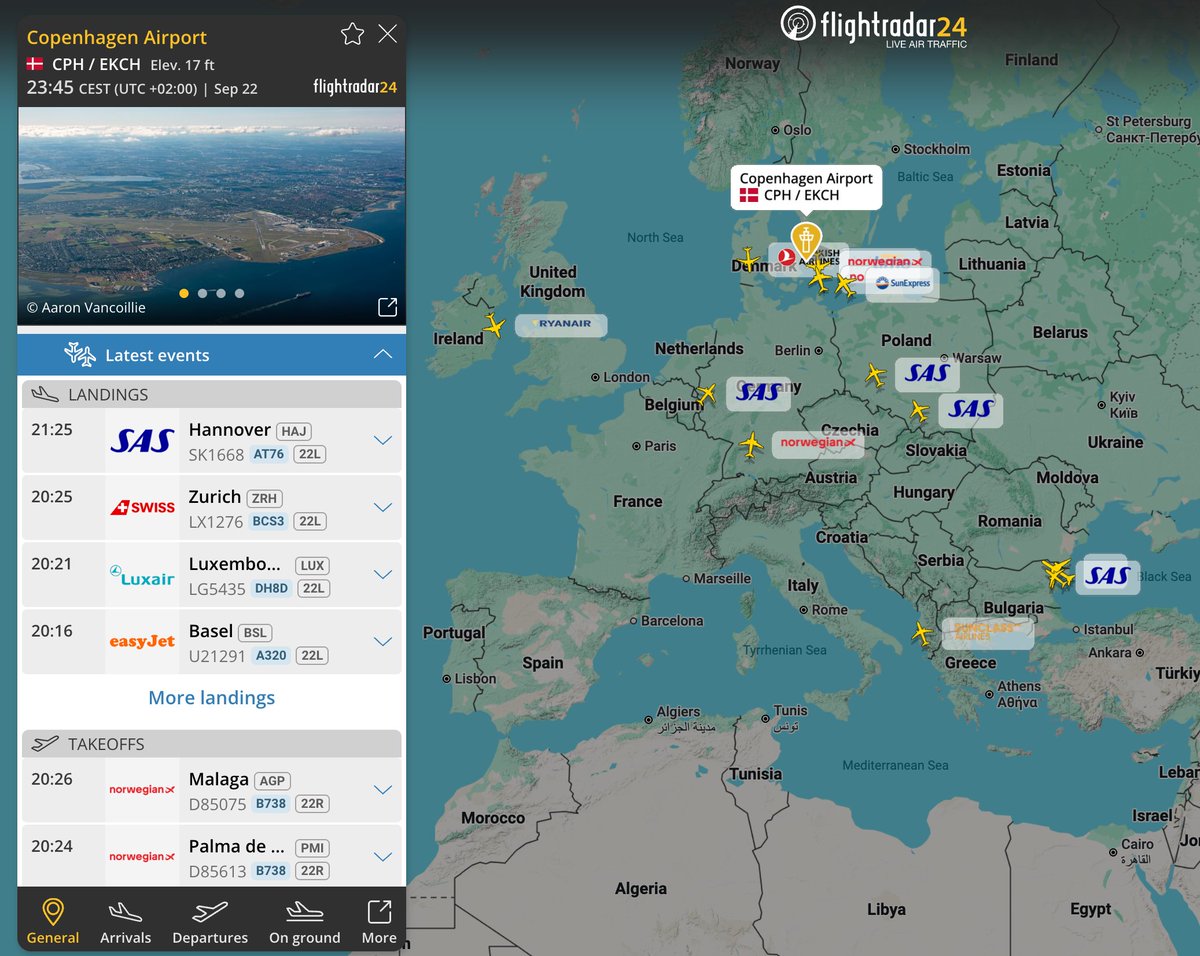Image resolution: width=1200 pixels, height=956 pixels.
Task: Select the Copenhagen Airport marker pin
Action: click(806, 240)
